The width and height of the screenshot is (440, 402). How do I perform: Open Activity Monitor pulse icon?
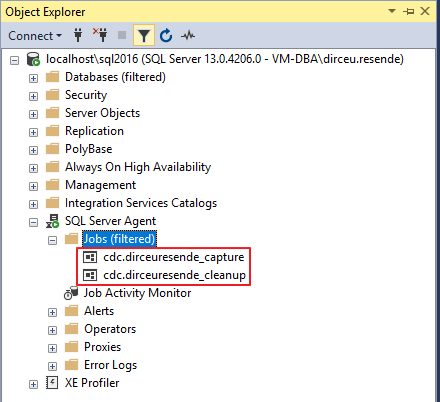coord(188,35)
